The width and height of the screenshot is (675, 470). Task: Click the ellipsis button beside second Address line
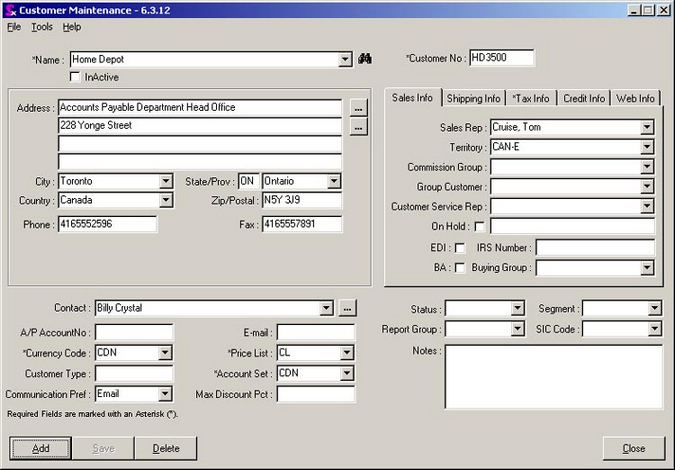[x=359, y=127]
